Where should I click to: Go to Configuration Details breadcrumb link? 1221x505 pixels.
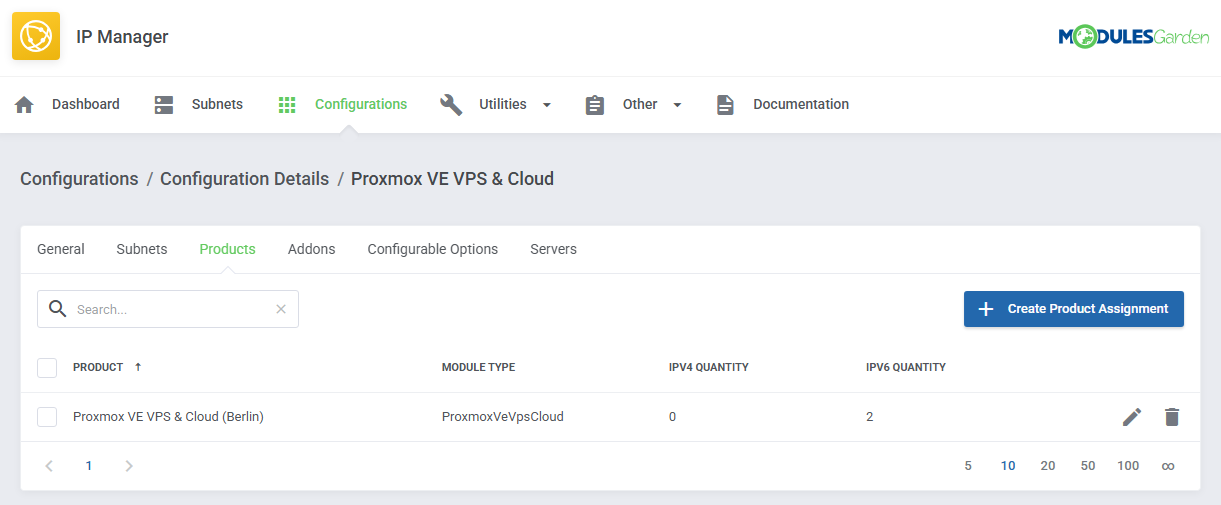244,179
